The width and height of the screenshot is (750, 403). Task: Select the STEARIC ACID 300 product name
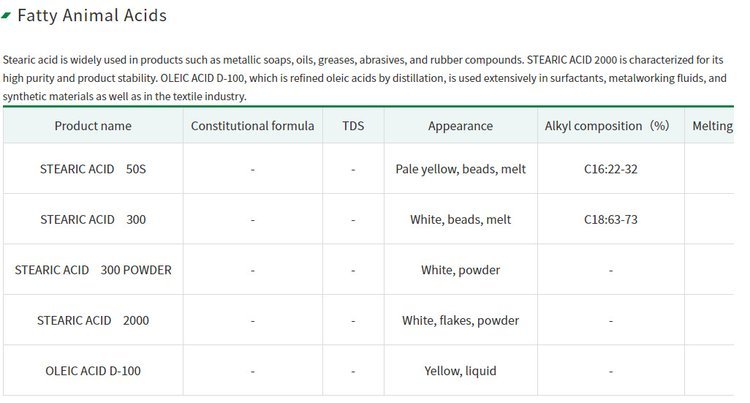(x=93, y=219)
